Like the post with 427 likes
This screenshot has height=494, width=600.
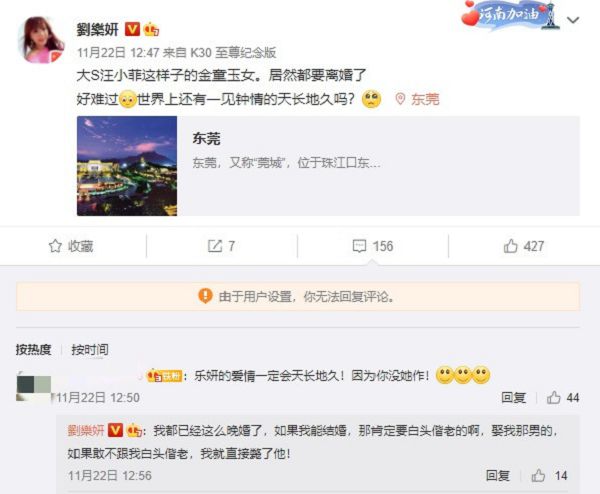[510, 246]
